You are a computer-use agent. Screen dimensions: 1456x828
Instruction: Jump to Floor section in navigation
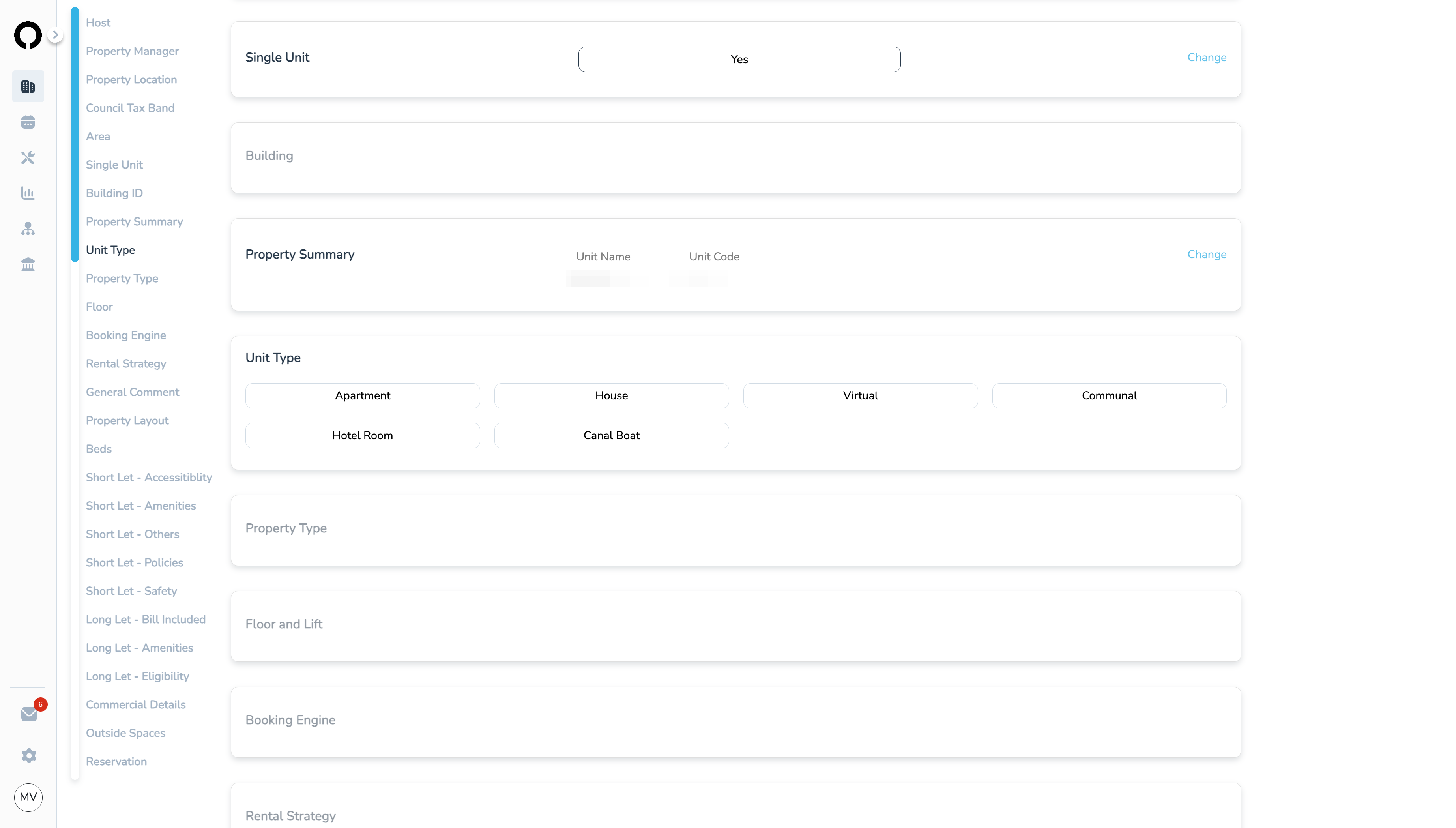click(99, 307)
